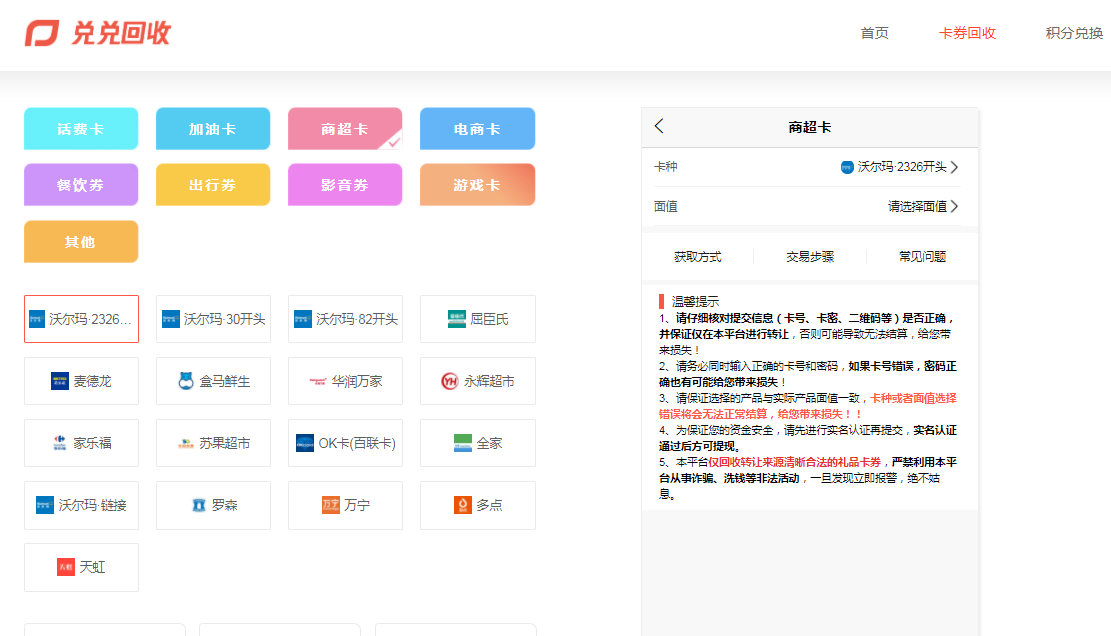Select the 餐饮券 category
1111x636 pixels.
[81, 185]
